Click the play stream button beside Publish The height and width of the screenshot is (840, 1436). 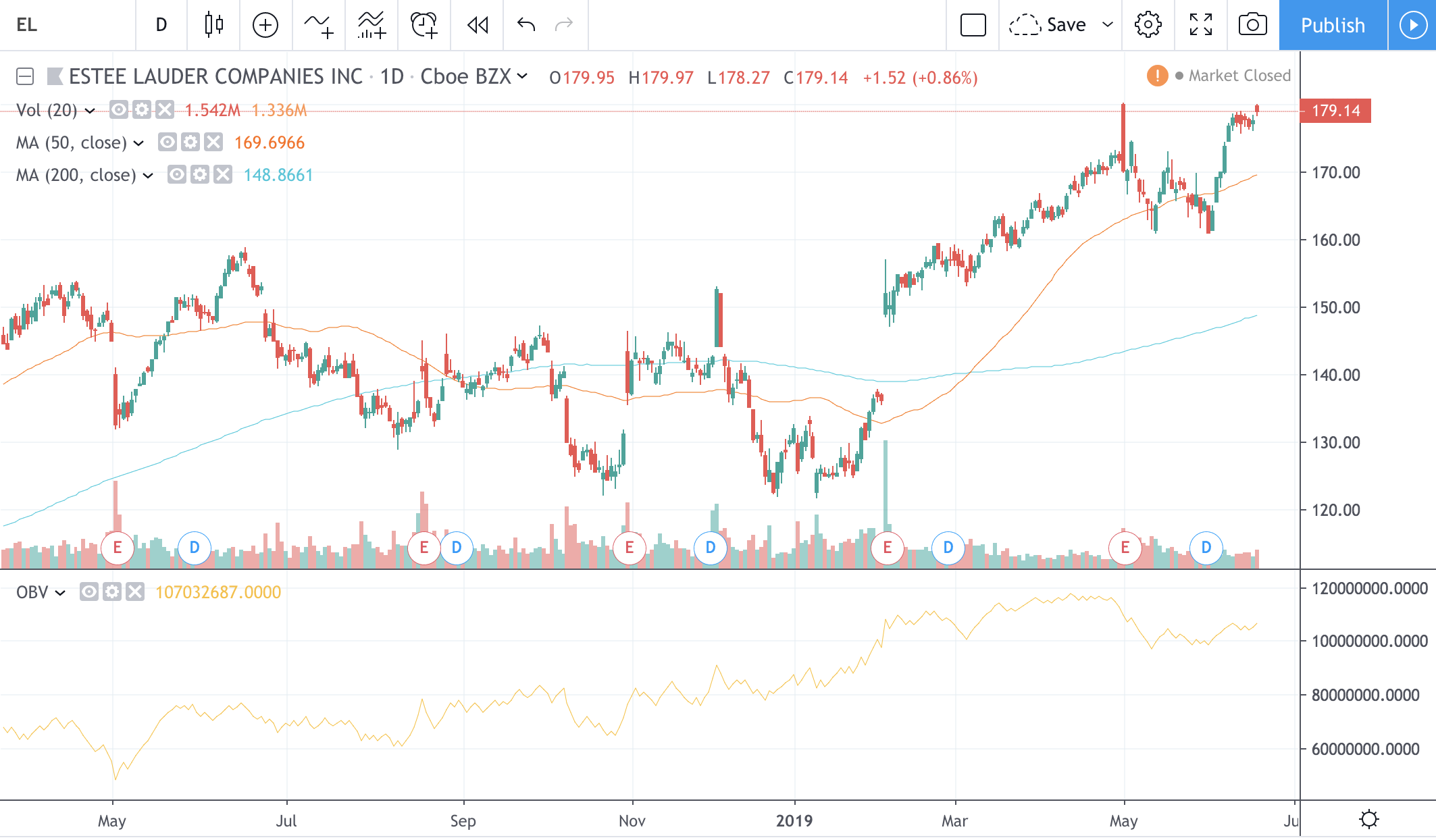pyautogui.click(x=1412, y=25)
